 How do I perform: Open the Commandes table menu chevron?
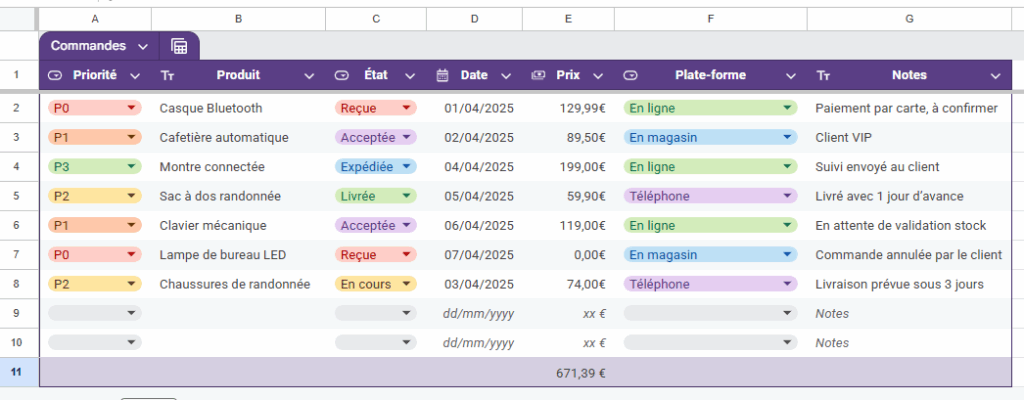point(142,46)
